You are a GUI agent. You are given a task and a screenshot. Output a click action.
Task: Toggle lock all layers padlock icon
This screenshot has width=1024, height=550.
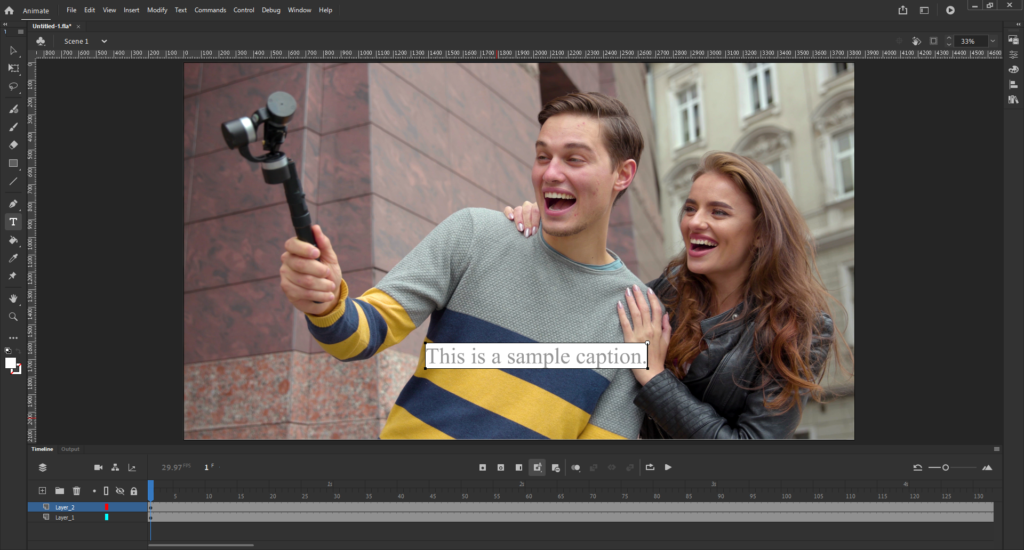click(x=133, y=491)
